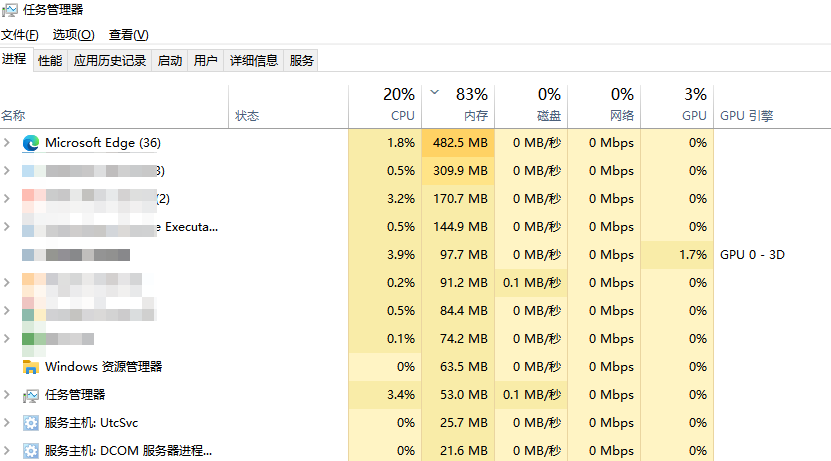Select the Microsoft Edge (36) process name
Screen dimensions: 831x461
pos(103,143)
